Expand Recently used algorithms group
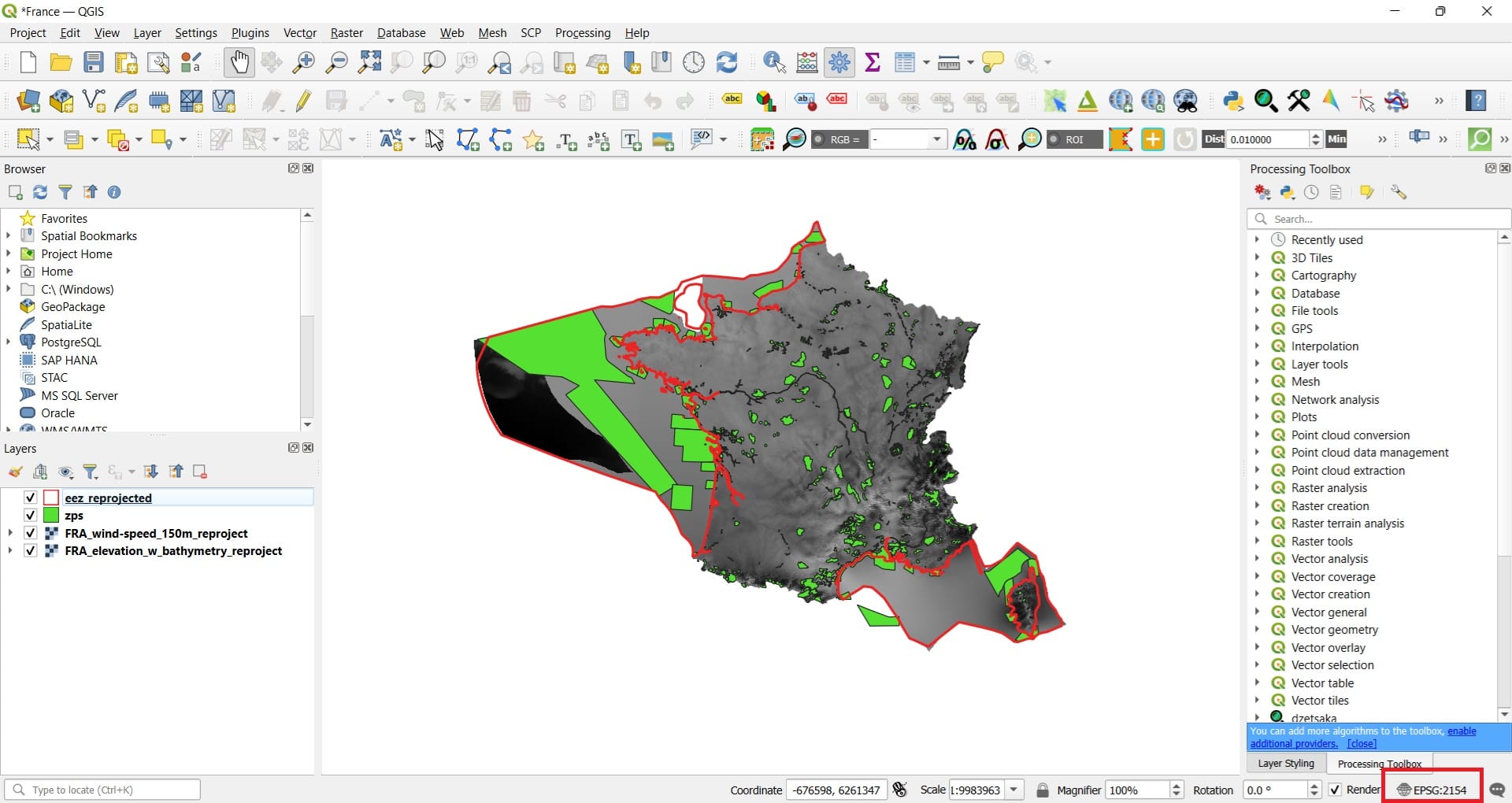 coord(1257,239)
